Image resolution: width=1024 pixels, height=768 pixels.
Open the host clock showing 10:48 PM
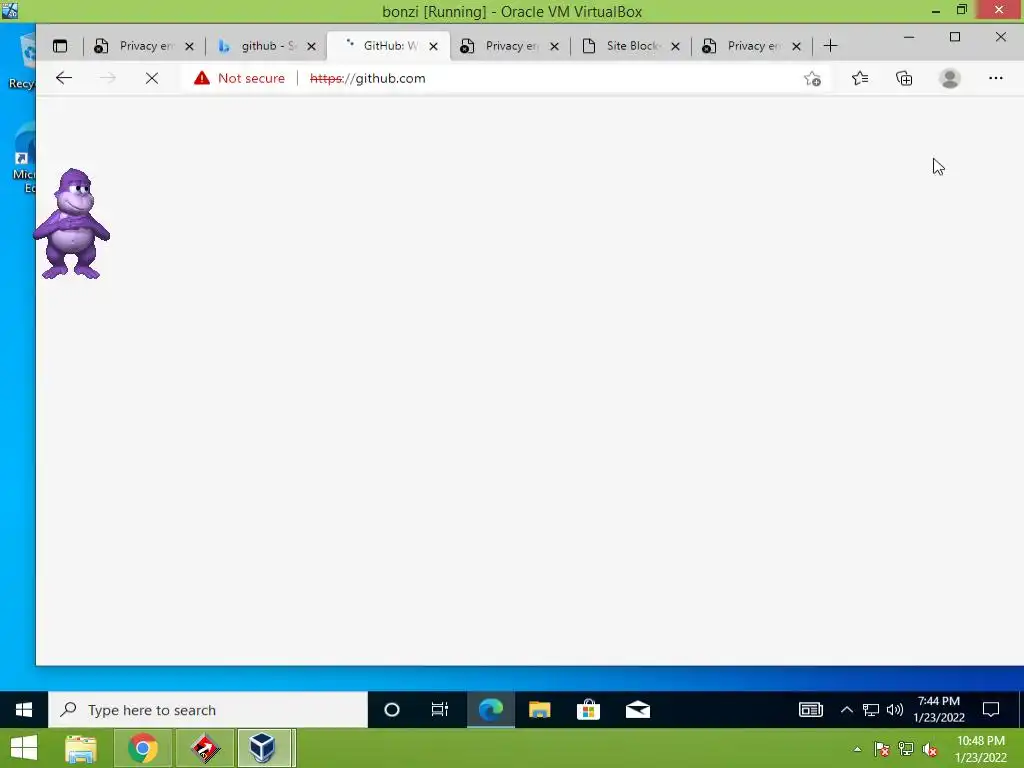[980, 749]
